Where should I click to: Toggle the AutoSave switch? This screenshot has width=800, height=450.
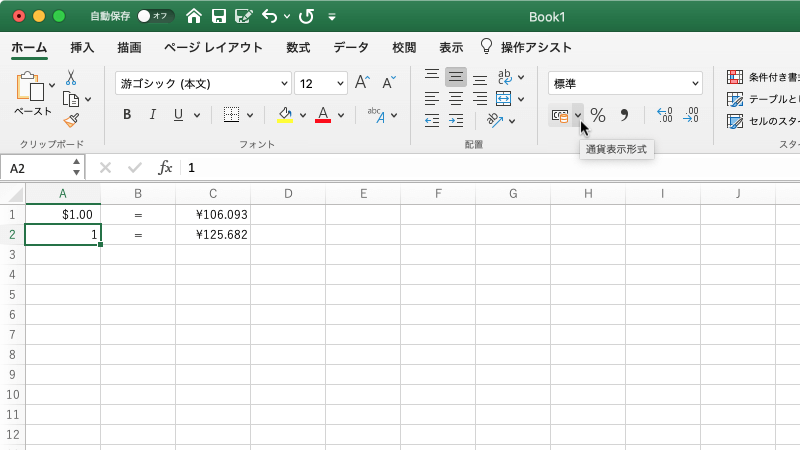tap(156, 16)
